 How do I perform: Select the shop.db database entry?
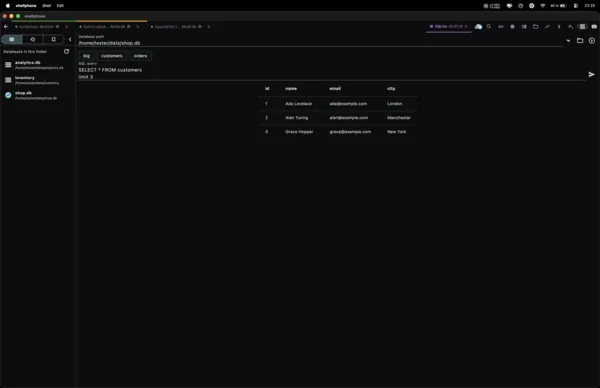click(39, 95)
